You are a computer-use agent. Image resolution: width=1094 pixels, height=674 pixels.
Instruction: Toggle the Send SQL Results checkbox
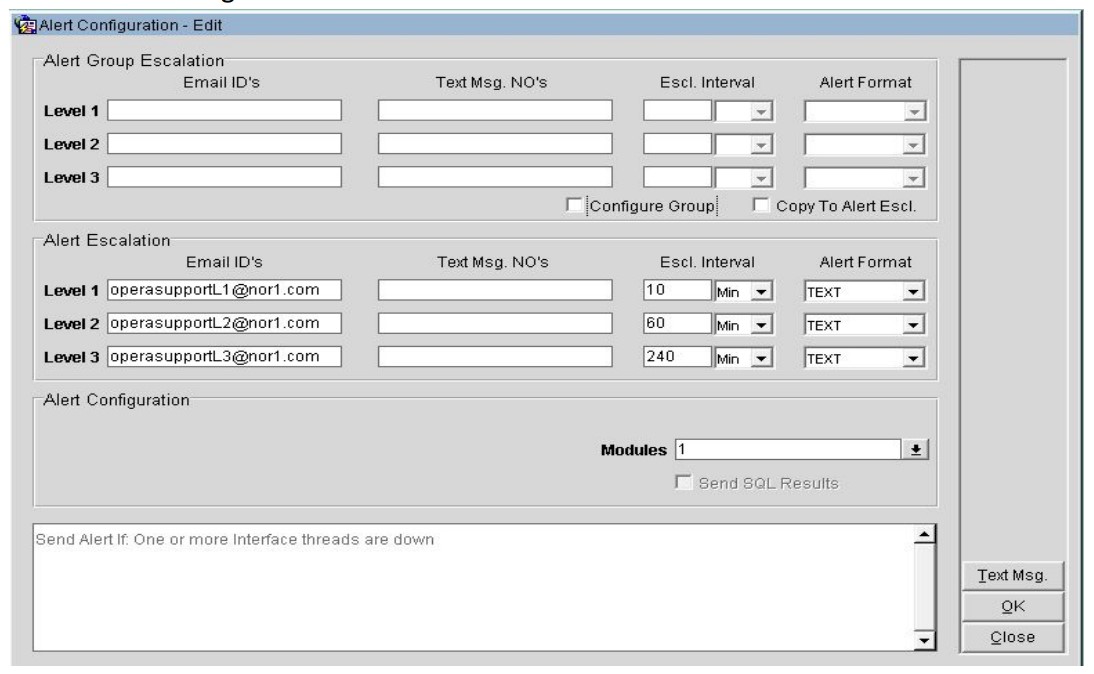click(x=684, y=483)
